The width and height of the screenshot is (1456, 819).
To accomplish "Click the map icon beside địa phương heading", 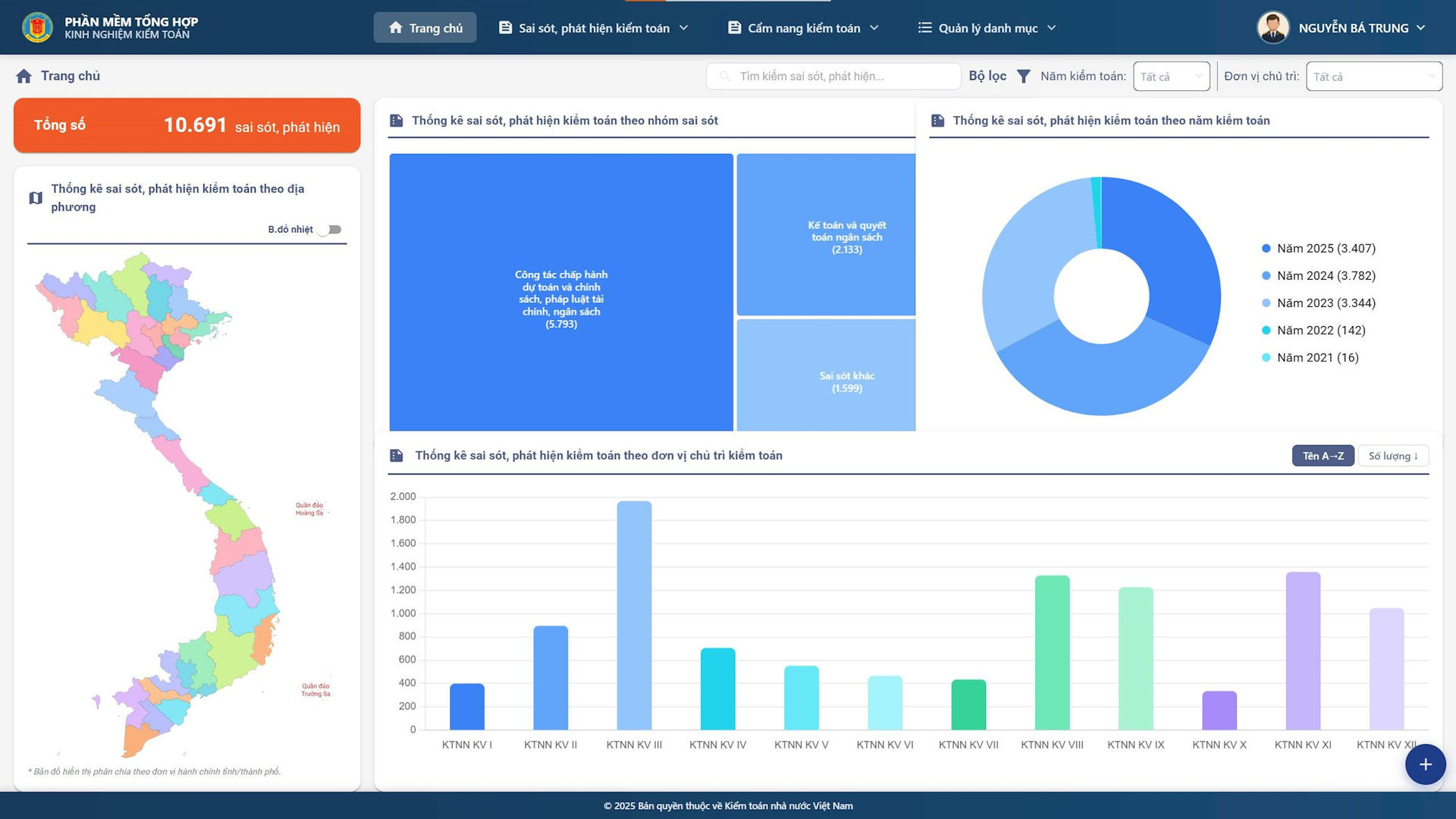I will (x=36, y=198).
